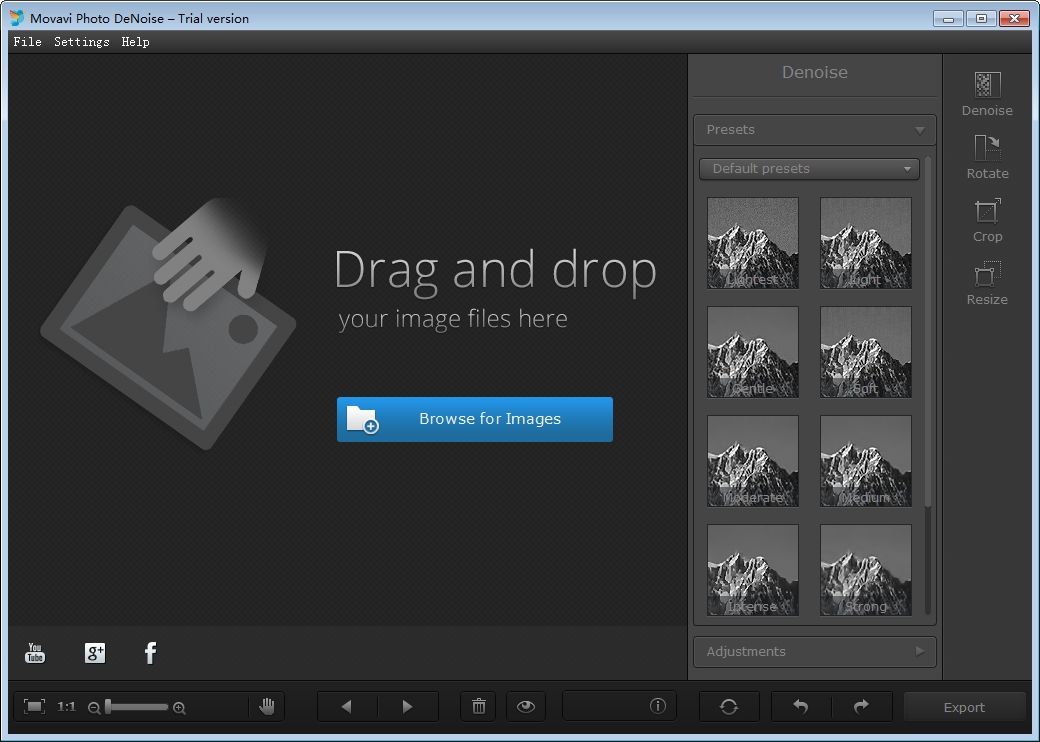Expand the Adjustments section
The height and width of the screenshot is (742, 1040).
[x=814, y=652]
